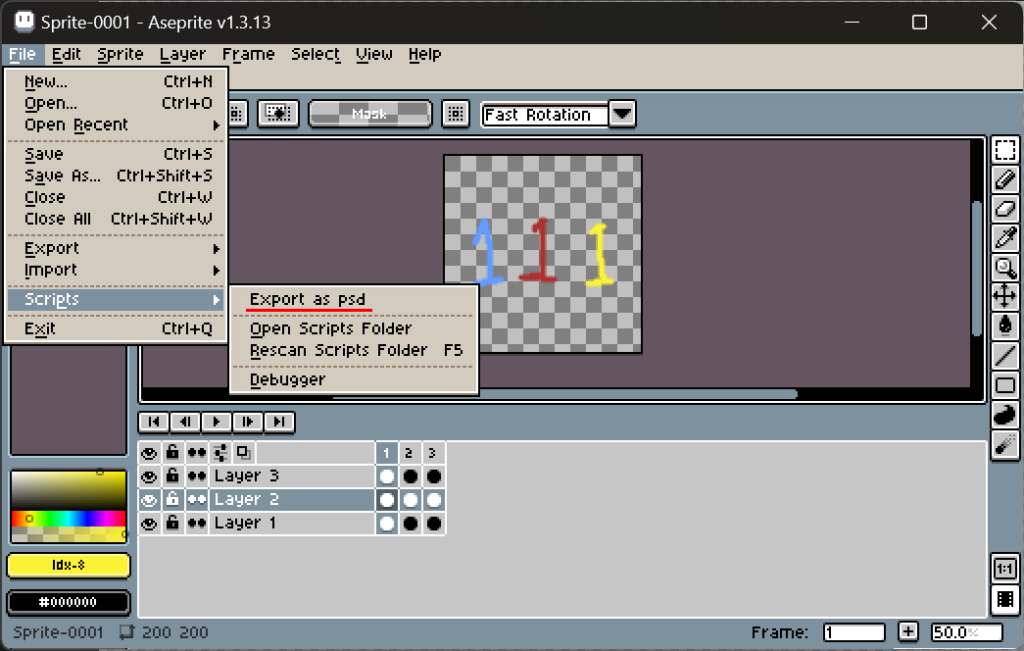The image size is (1024, 651).
Task: Toggle continuous cels on Layer 3
Action: click(x=197, y=476)
